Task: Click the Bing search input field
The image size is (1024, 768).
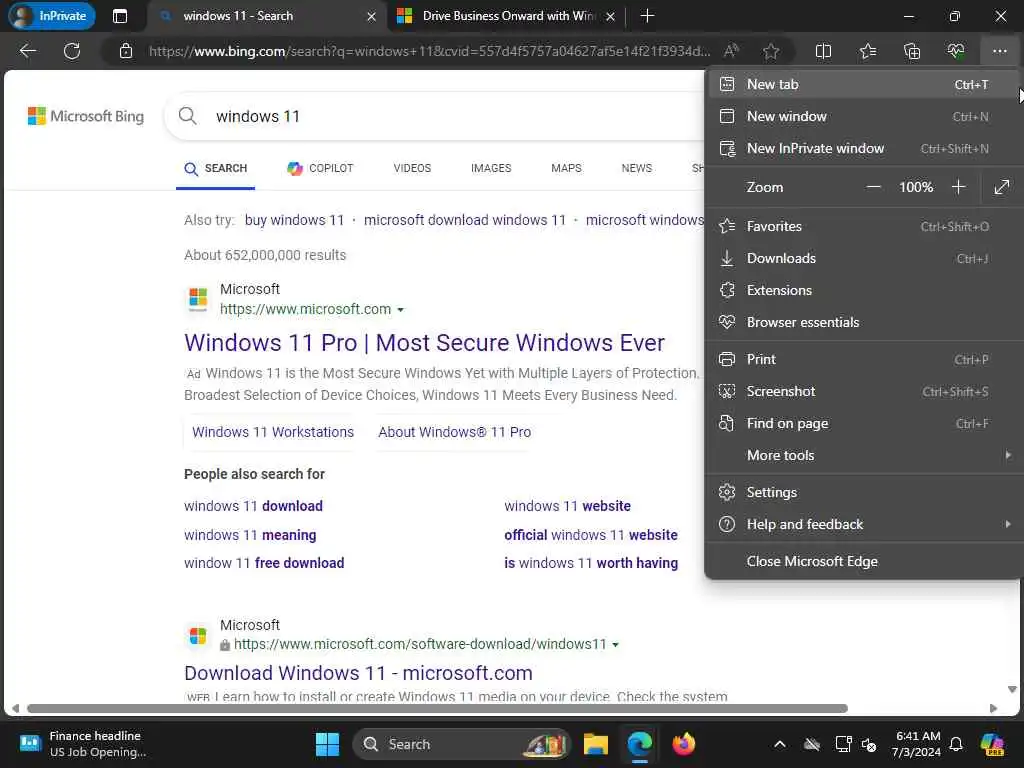Action: pos(434,116)
